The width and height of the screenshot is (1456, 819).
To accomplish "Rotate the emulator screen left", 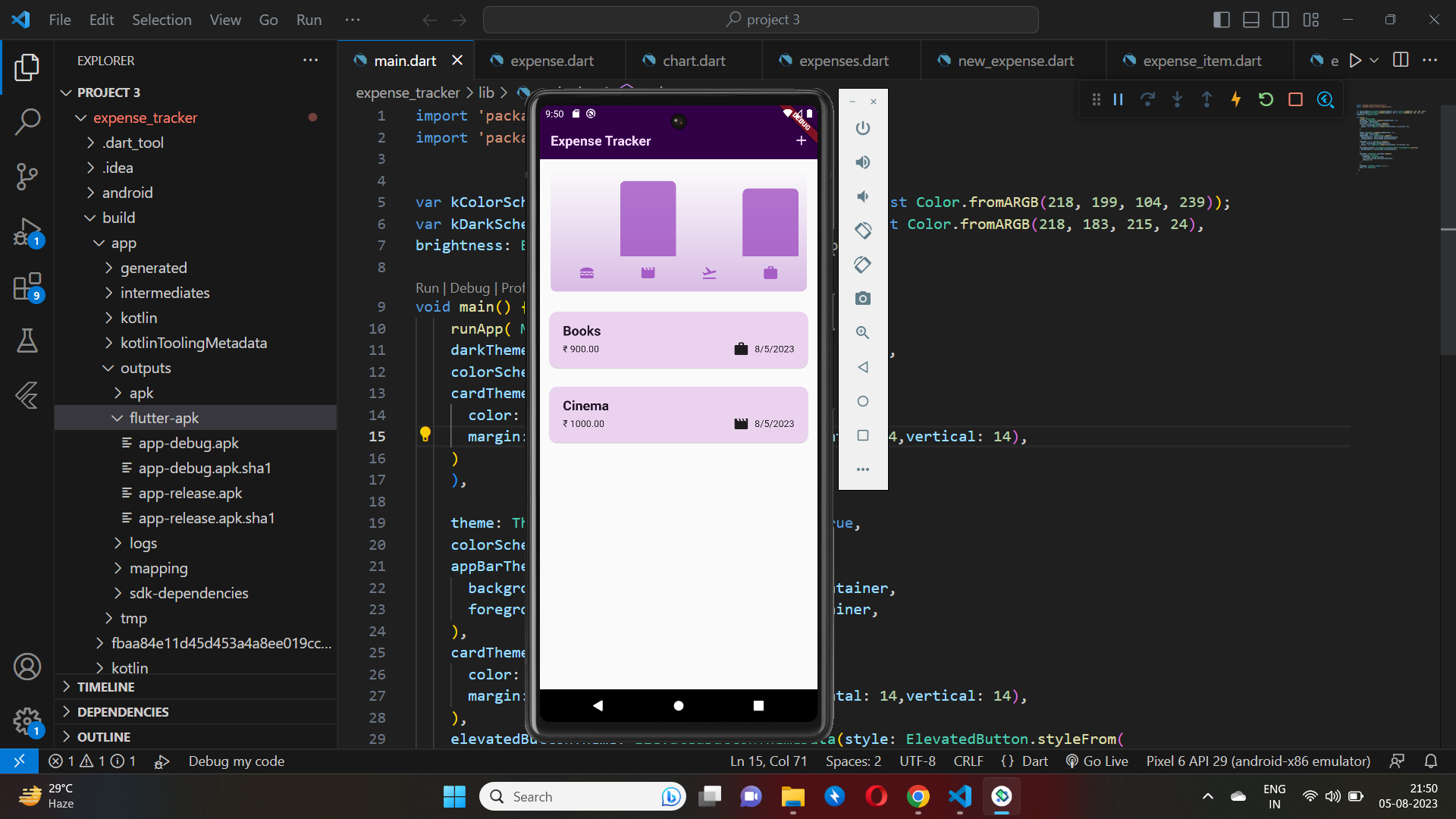I will click(x=863, y=231).
